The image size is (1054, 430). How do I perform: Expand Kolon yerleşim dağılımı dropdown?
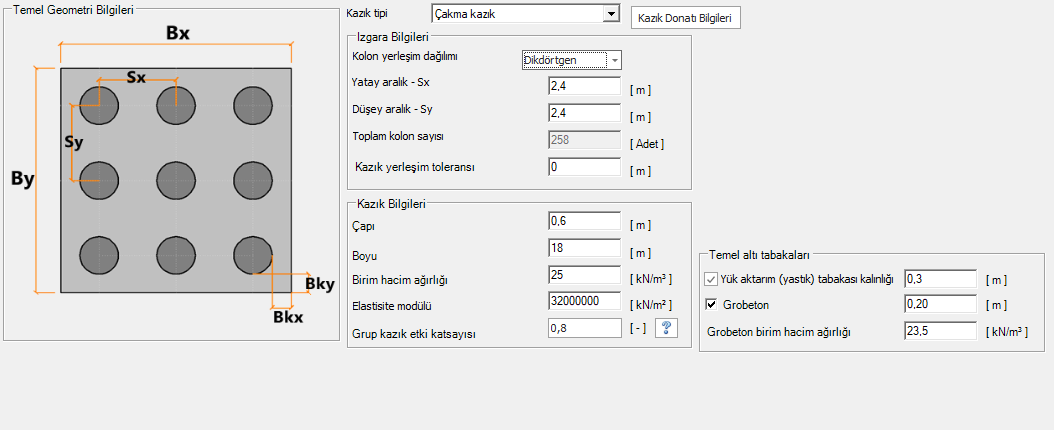coord(614,60)
